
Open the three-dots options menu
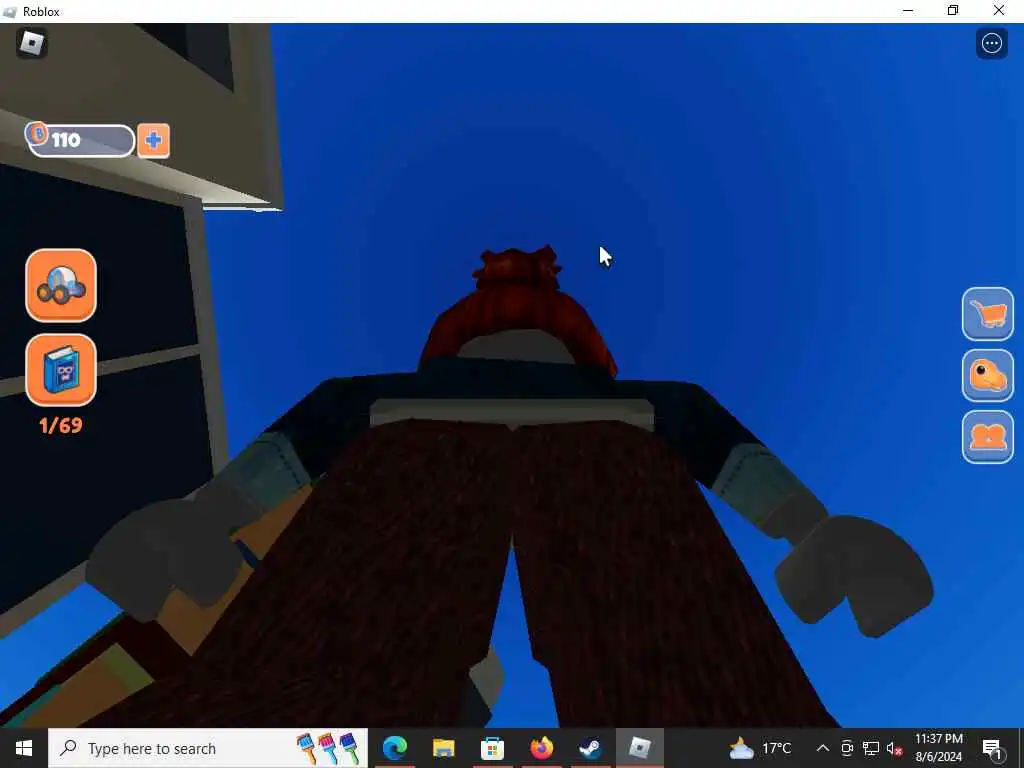pos(991,44)
